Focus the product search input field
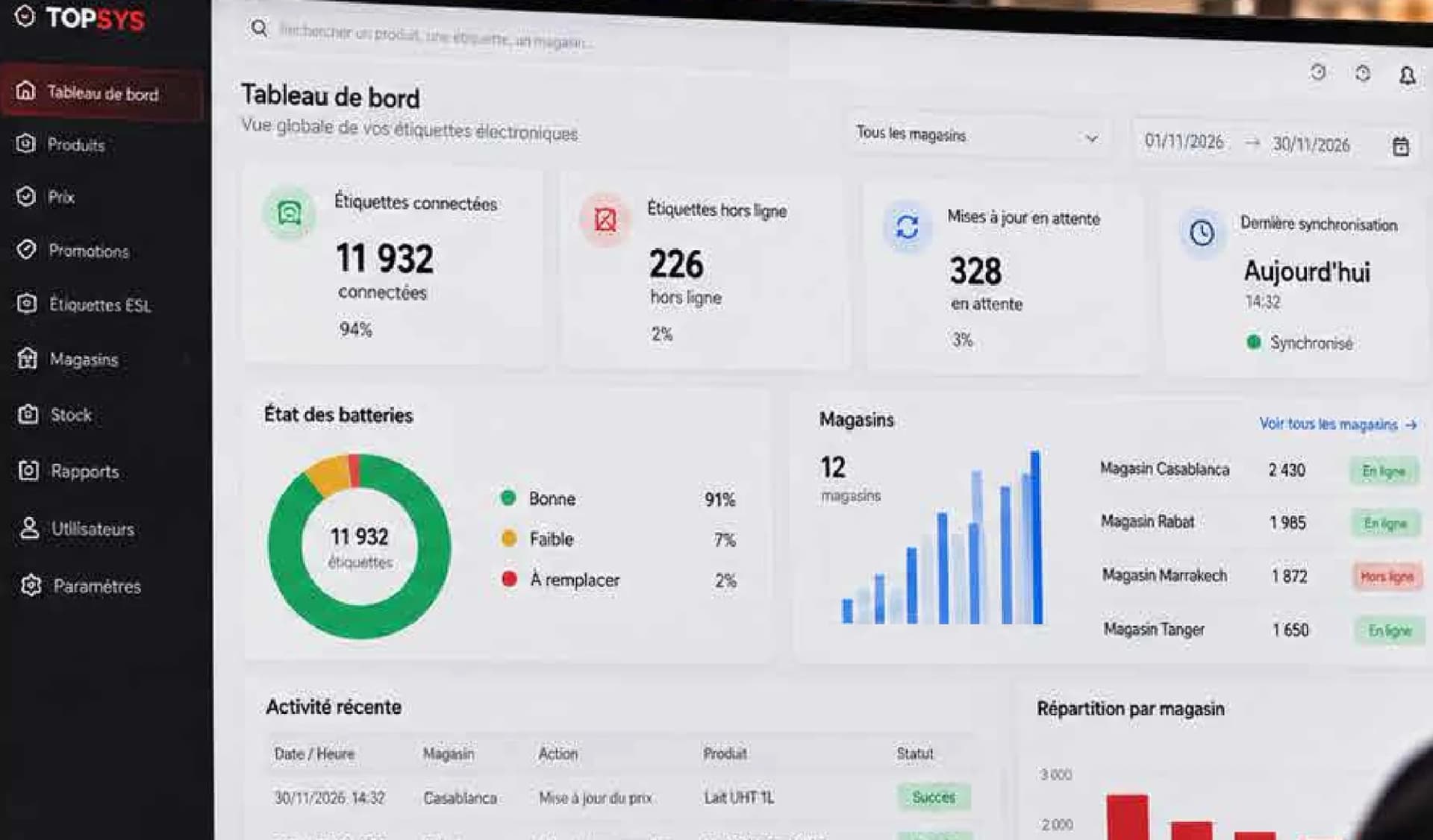The height and width of the screenshot is (840, 1433). tap(437, 37)
